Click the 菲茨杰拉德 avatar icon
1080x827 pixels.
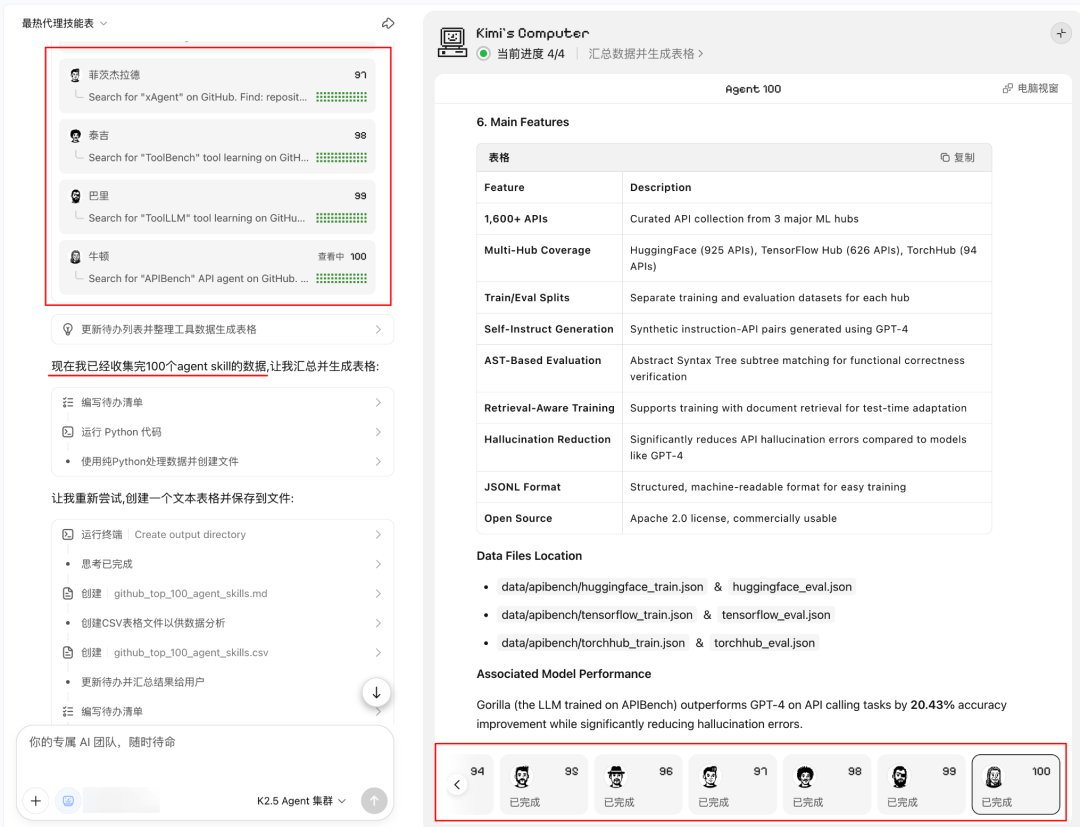tap(75, 75)
